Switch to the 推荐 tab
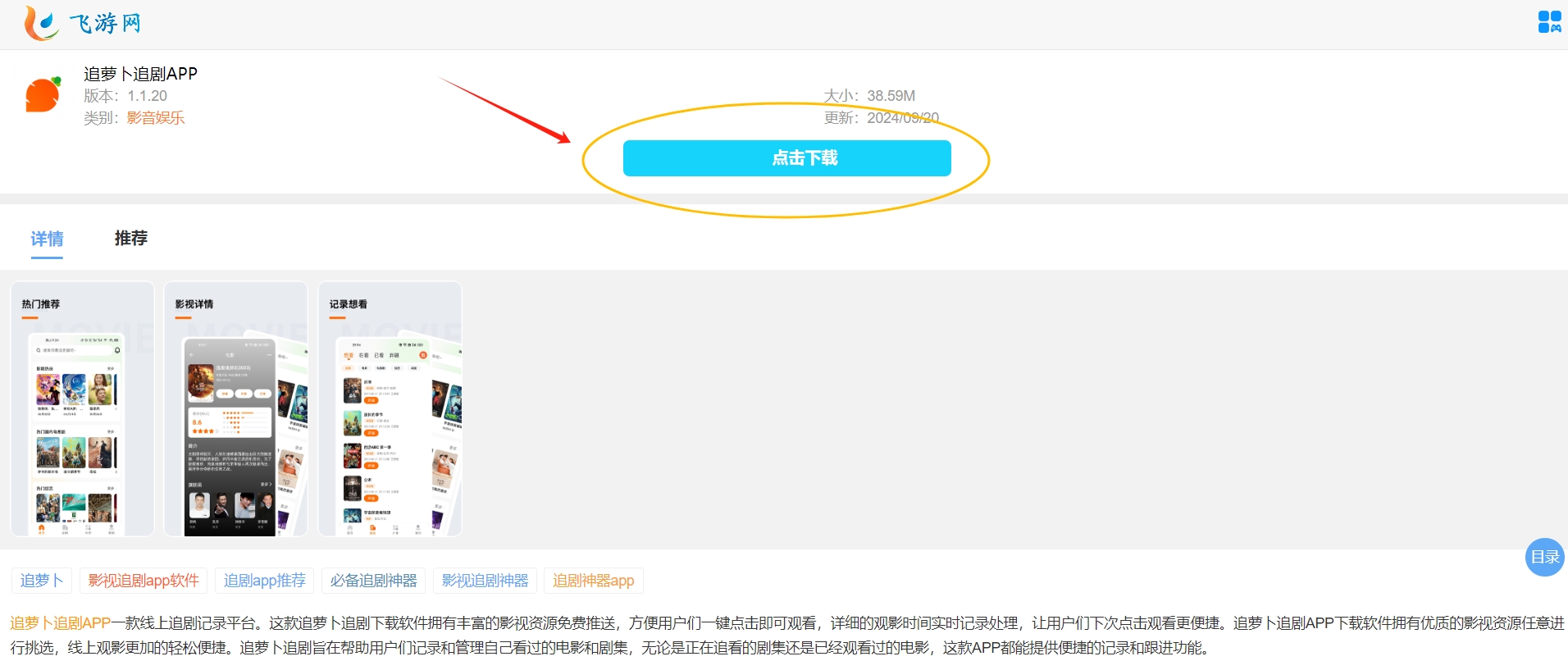The width and height of the screenshot is (1568, 661). click(x=131, y=239)
